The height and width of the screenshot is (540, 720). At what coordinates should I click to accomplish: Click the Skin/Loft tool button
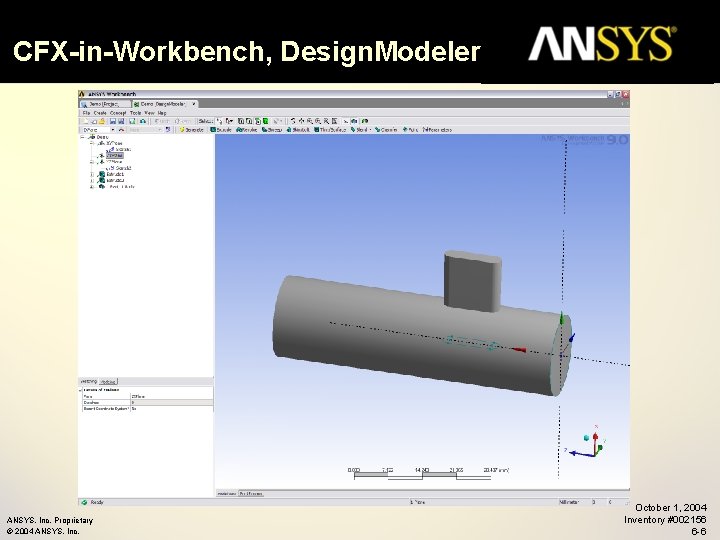[298, 130]
